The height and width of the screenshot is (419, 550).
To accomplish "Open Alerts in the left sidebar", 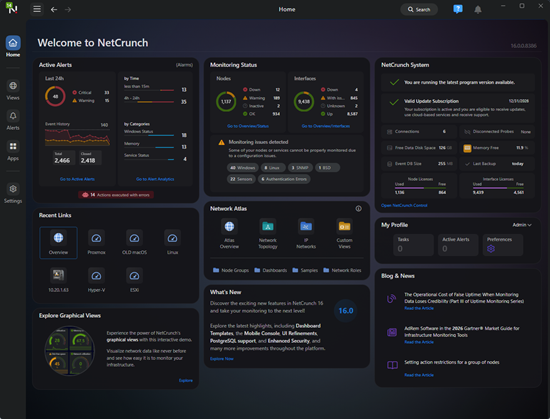I will click(x=13, y=120).
